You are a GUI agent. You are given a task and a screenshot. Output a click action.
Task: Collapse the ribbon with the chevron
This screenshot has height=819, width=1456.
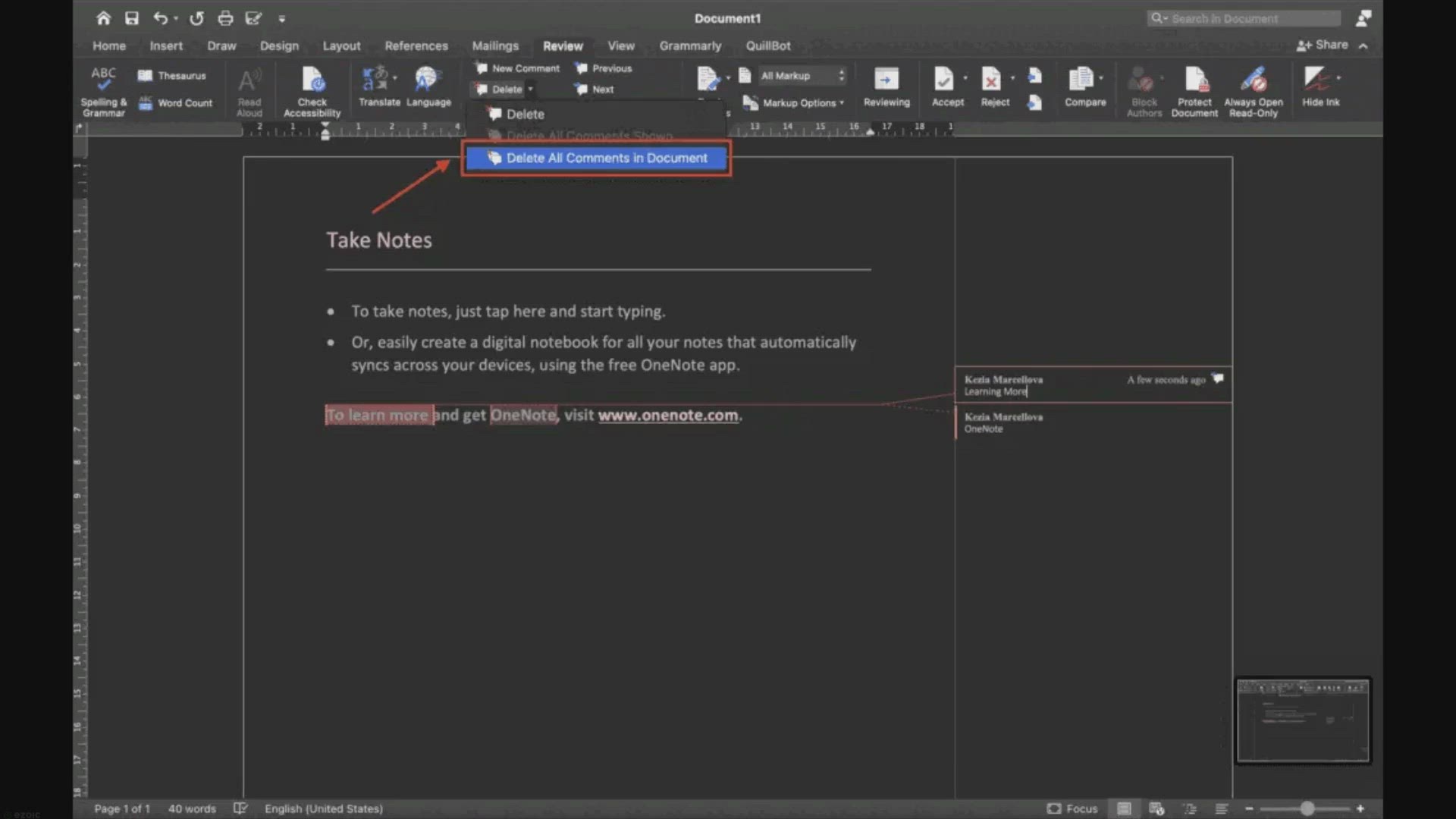1363,46
